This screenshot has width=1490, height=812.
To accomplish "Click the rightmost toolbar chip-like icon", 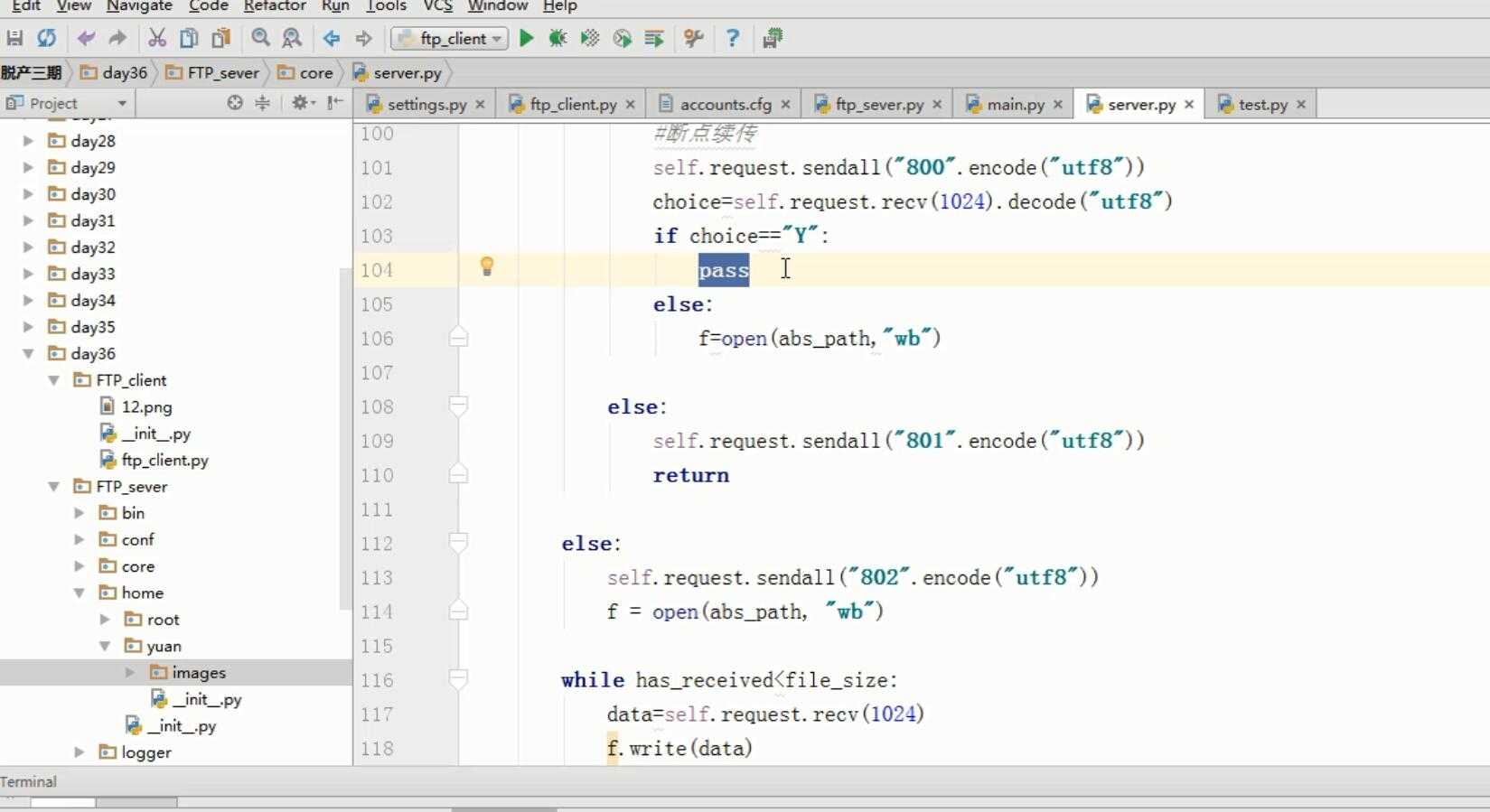I will point(773,38).
